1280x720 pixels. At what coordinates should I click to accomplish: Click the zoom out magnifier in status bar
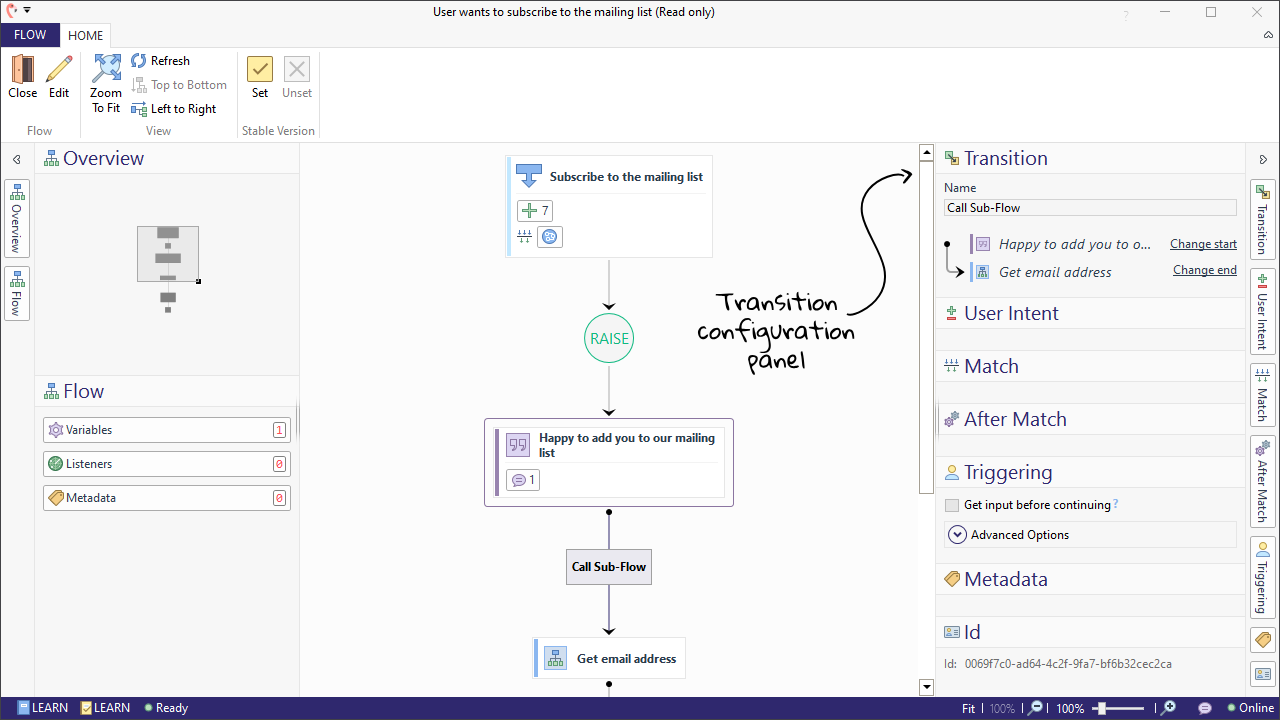(1037, 708)
